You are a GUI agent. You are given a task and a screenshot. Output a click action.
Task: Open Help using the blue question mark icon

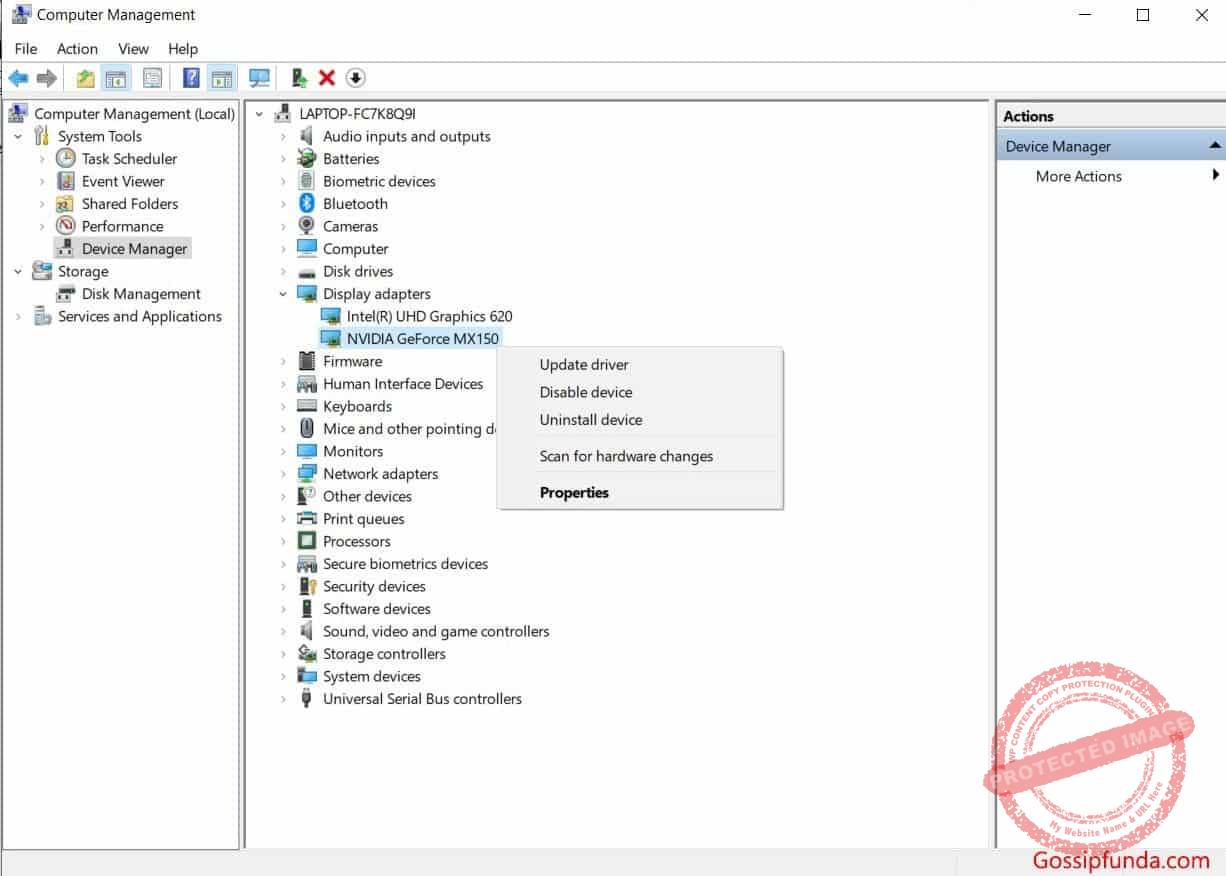[191, 77]
